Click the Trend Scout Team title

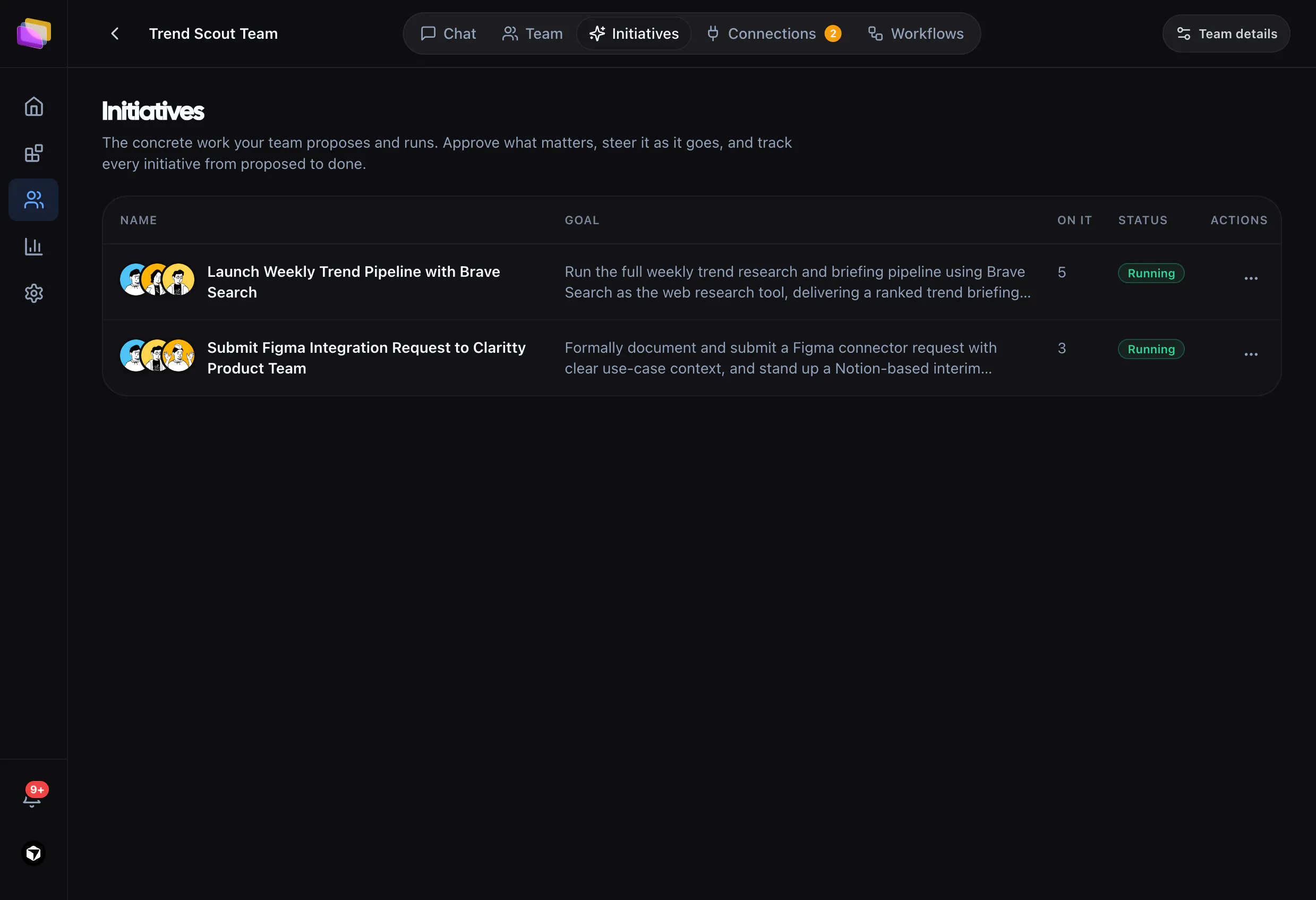(x=213, y=33)
